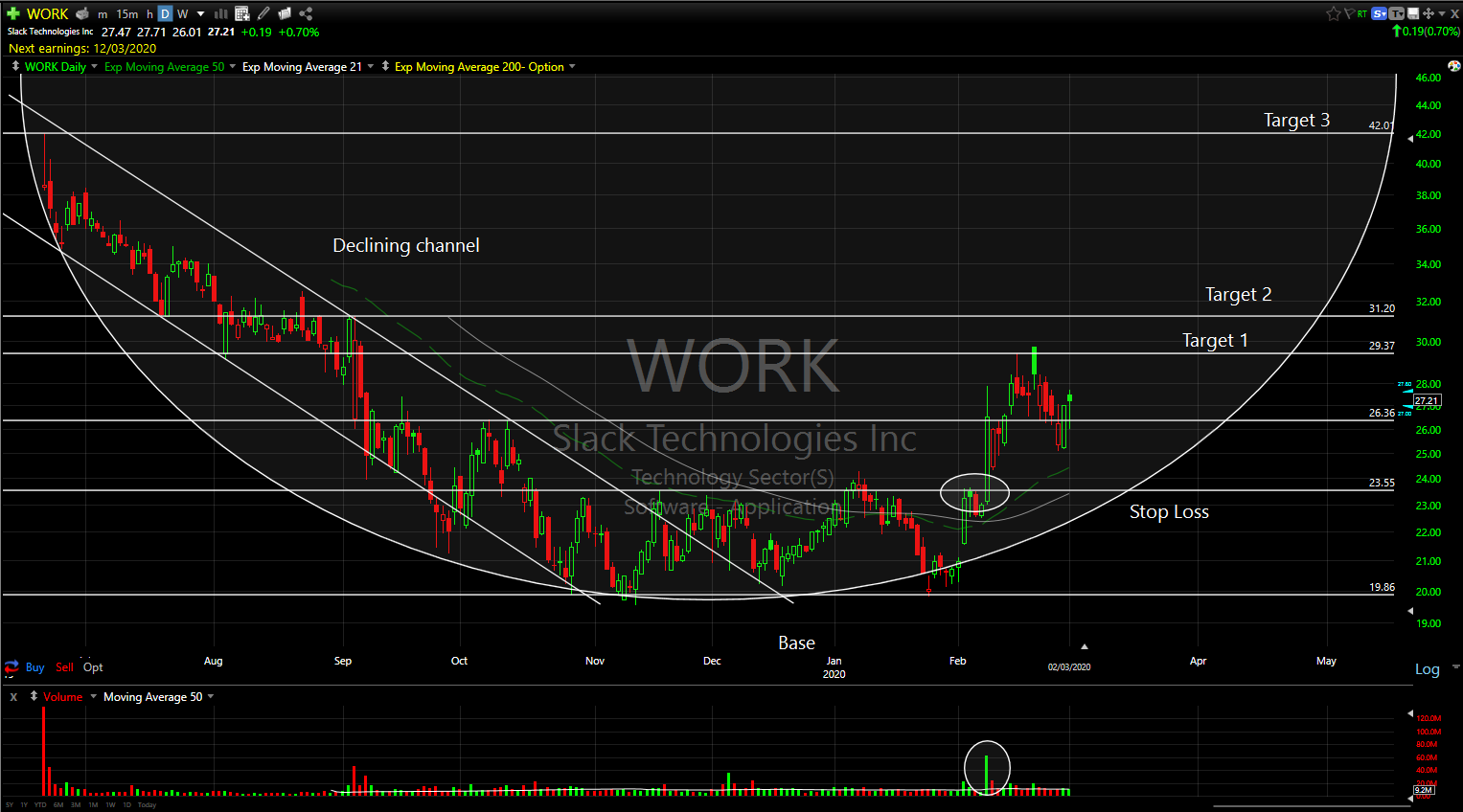
Task: Click the Stop Loss annotation text
Action: click(1169, 511)
